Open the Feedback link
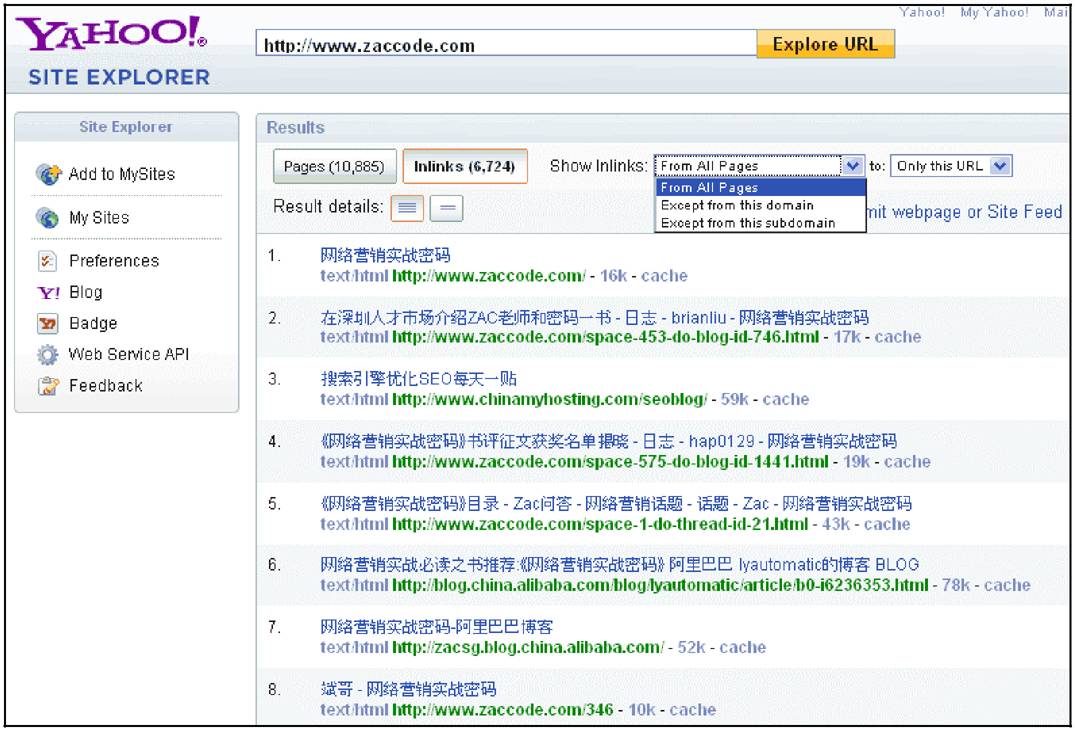 pyautogui.click(x=106, y=386)
